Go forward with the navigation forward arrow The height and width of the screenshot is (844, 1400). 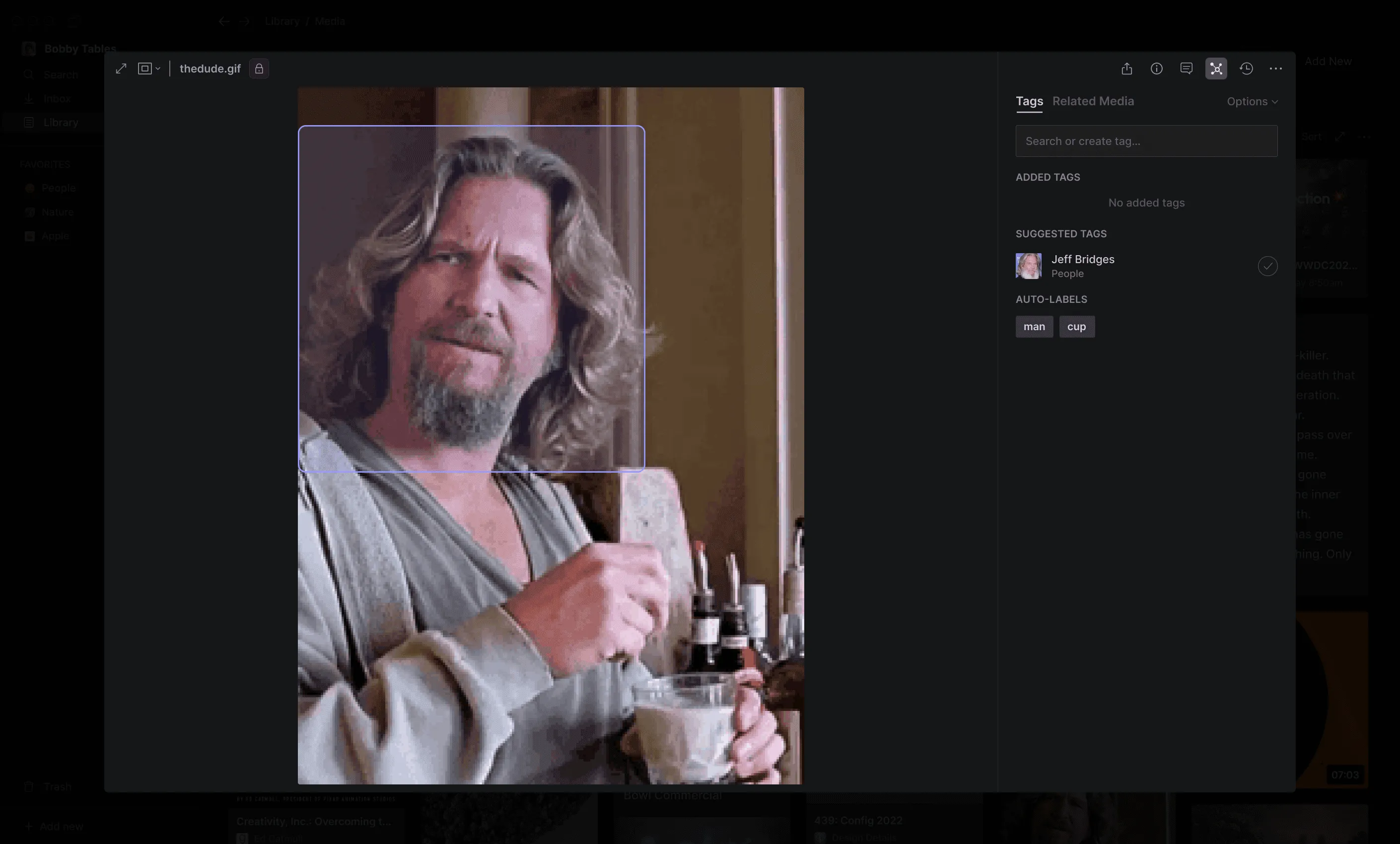244,22
